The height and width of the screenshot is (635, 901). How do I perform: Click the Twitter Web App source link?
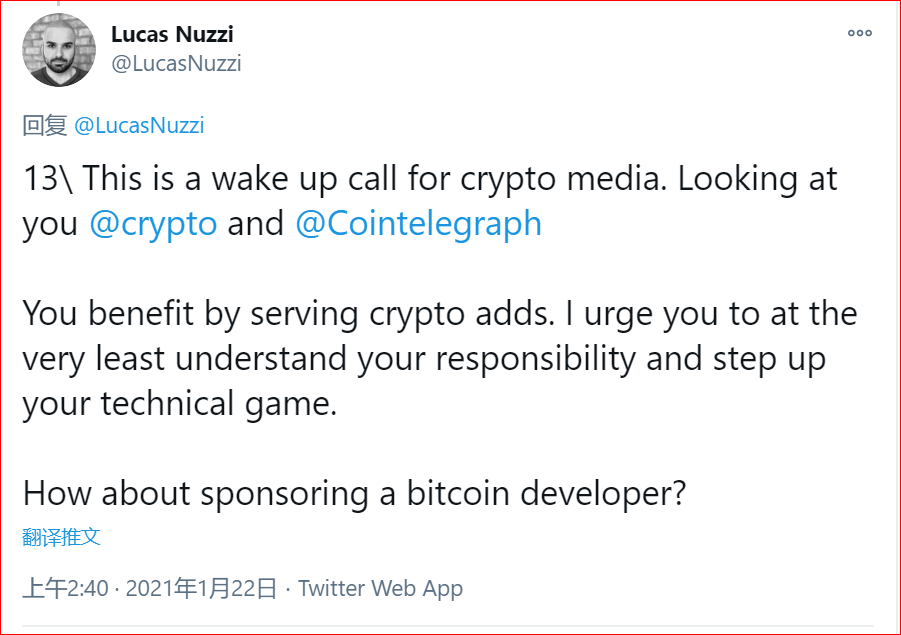point(380,588)
